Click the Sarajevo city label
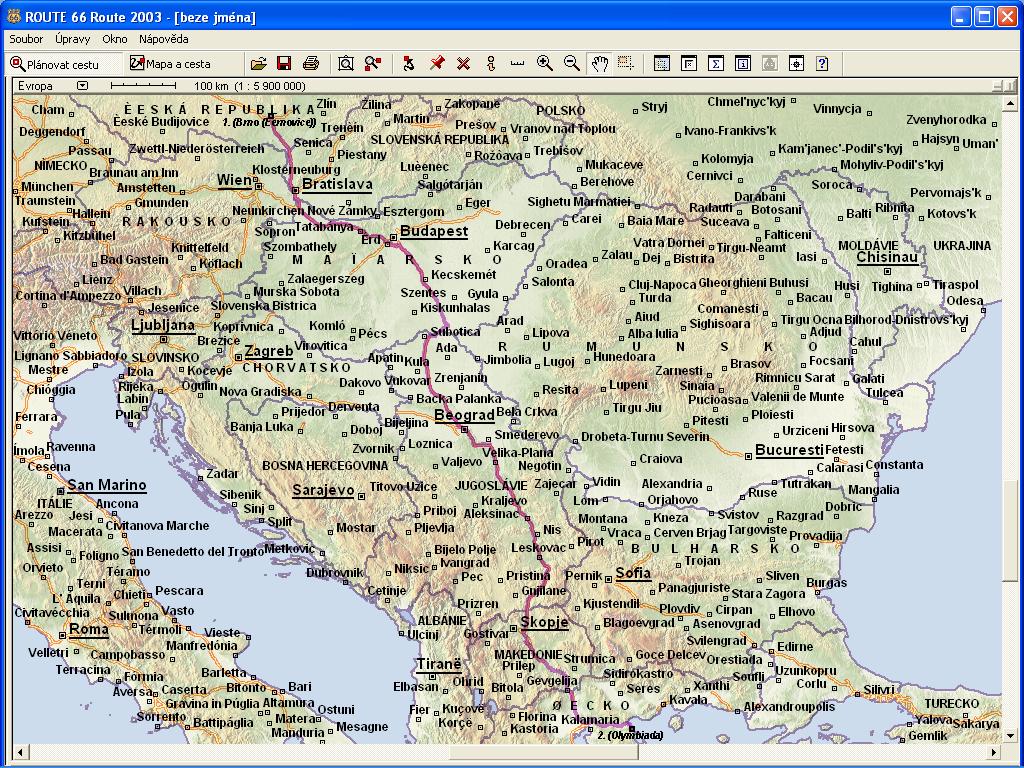The height and width of the screenshot is (768, 1024). 323,490
